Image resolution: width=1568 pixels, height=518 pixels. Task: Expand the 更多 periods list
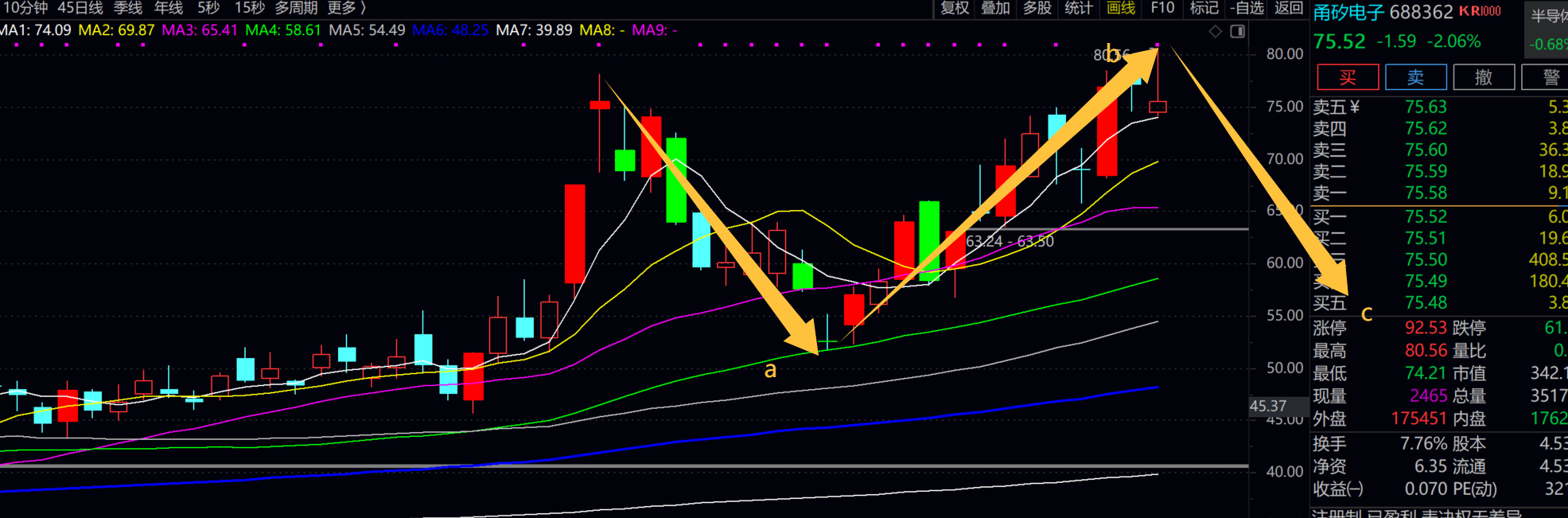pyautogui.click(x=346, y=8)
